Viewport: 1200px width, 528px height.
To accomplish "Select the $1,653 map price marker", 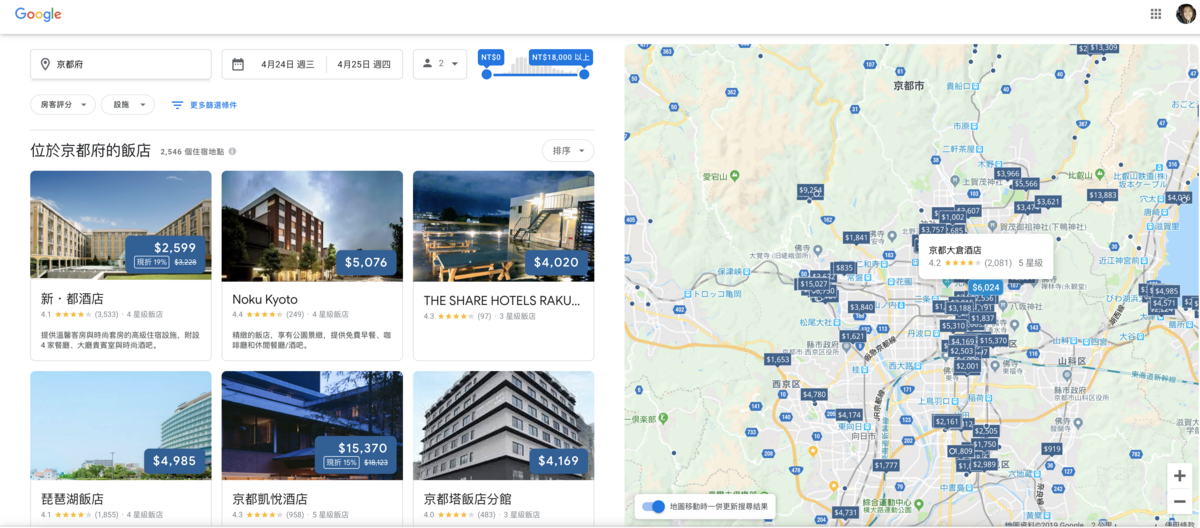I will point(777,360).
